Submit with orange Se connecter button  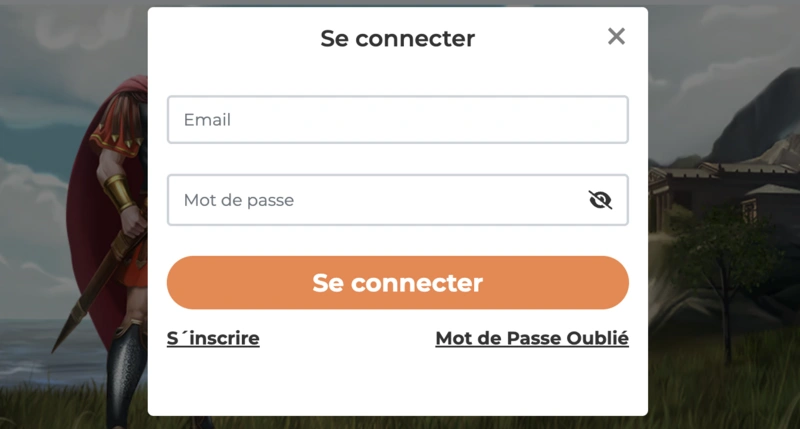pyautogui.click(x=397, y=283)
